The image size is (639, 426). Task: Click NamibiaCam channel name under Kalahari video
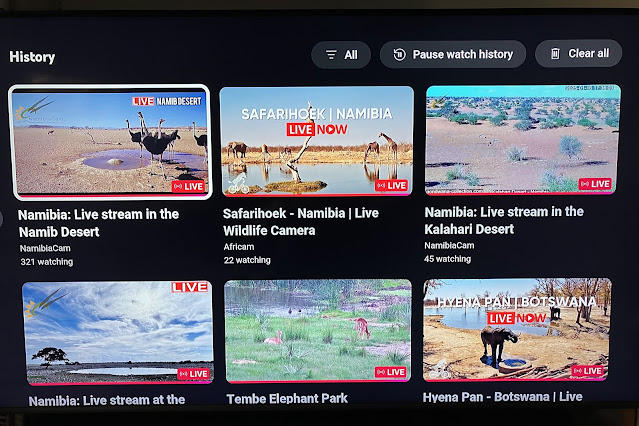click(449, 245)
